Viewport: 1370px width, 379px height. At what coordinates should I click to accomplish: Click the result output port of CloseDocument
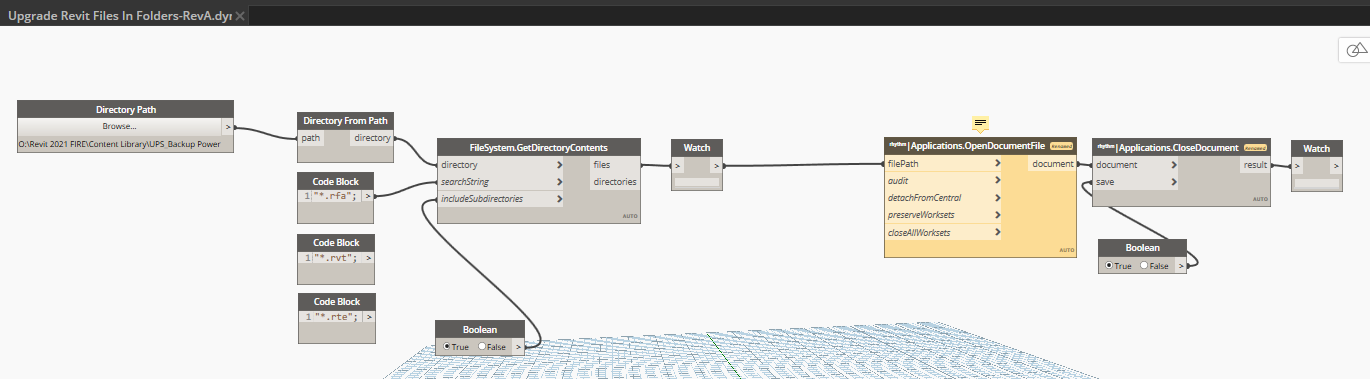point(1254,164)
